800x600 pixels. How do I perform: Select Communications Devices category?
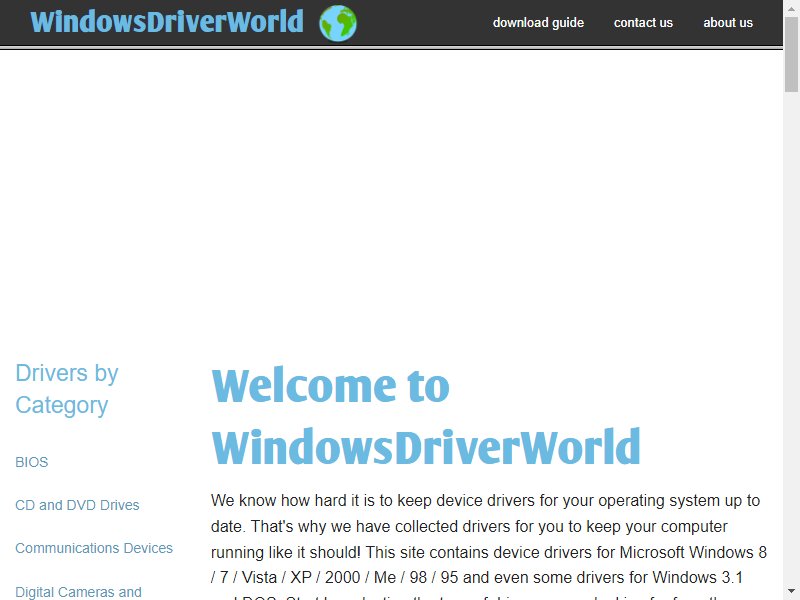click(x=94, y=548)
